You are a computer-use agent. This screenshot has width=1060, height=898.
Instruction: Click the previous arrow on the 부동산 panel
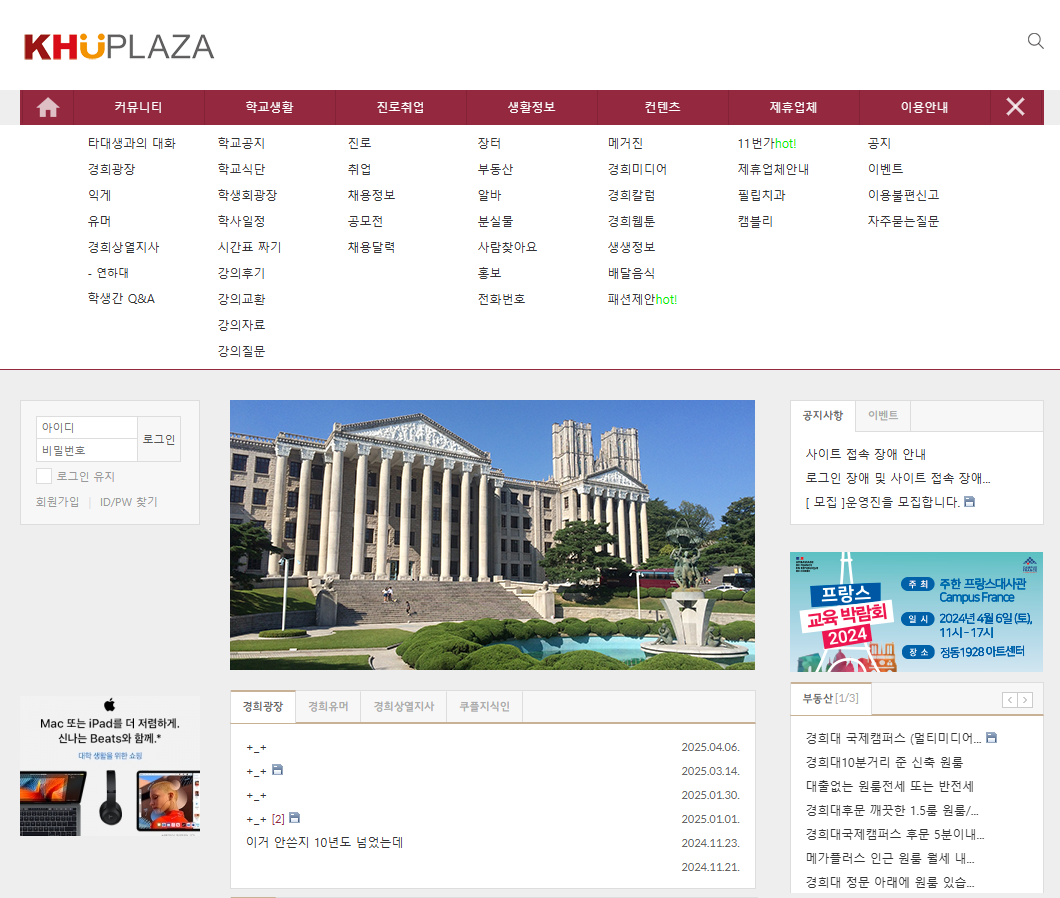1010,699
